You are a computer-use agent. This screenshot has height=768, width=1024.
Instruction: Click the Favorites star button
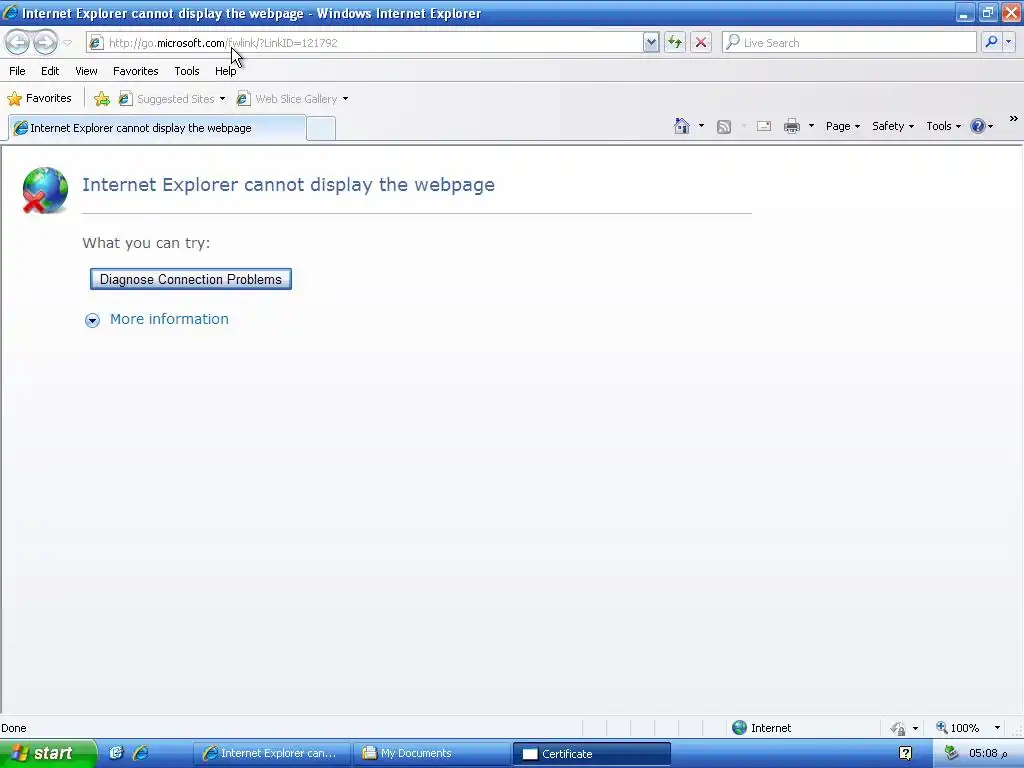[x=39, y=99]
